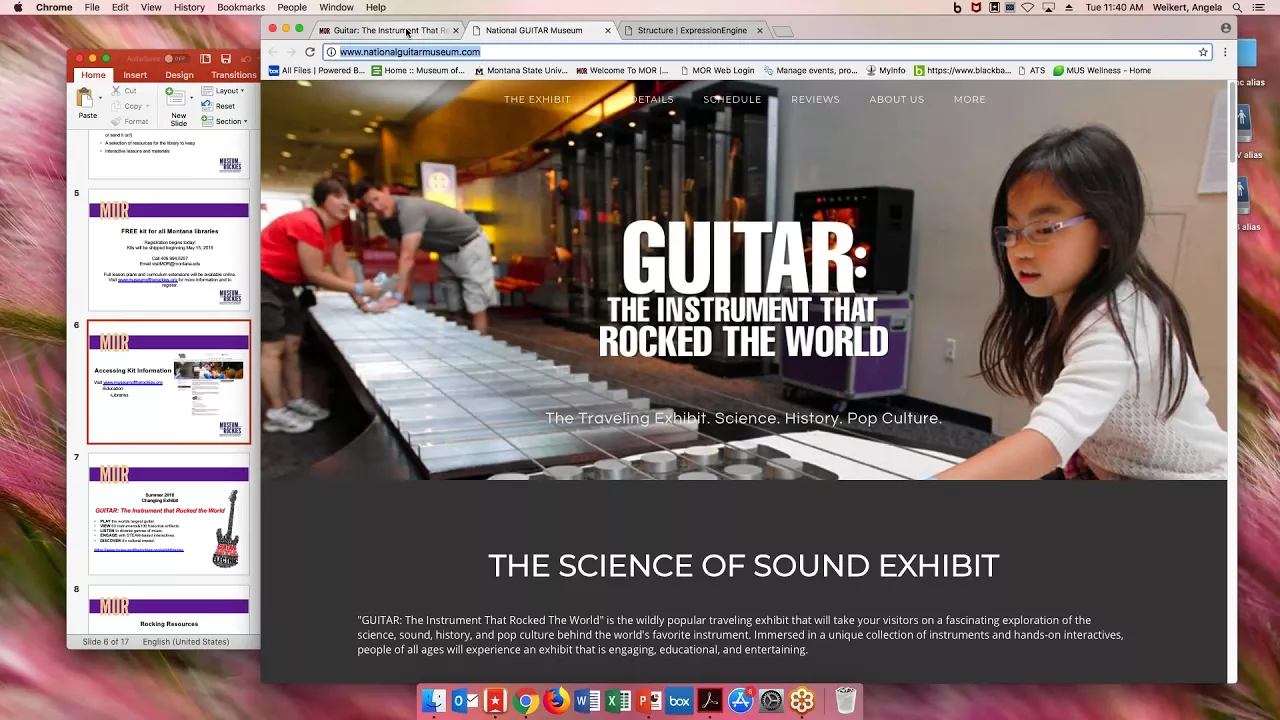Open App Store from the Dock

(741, 701)
